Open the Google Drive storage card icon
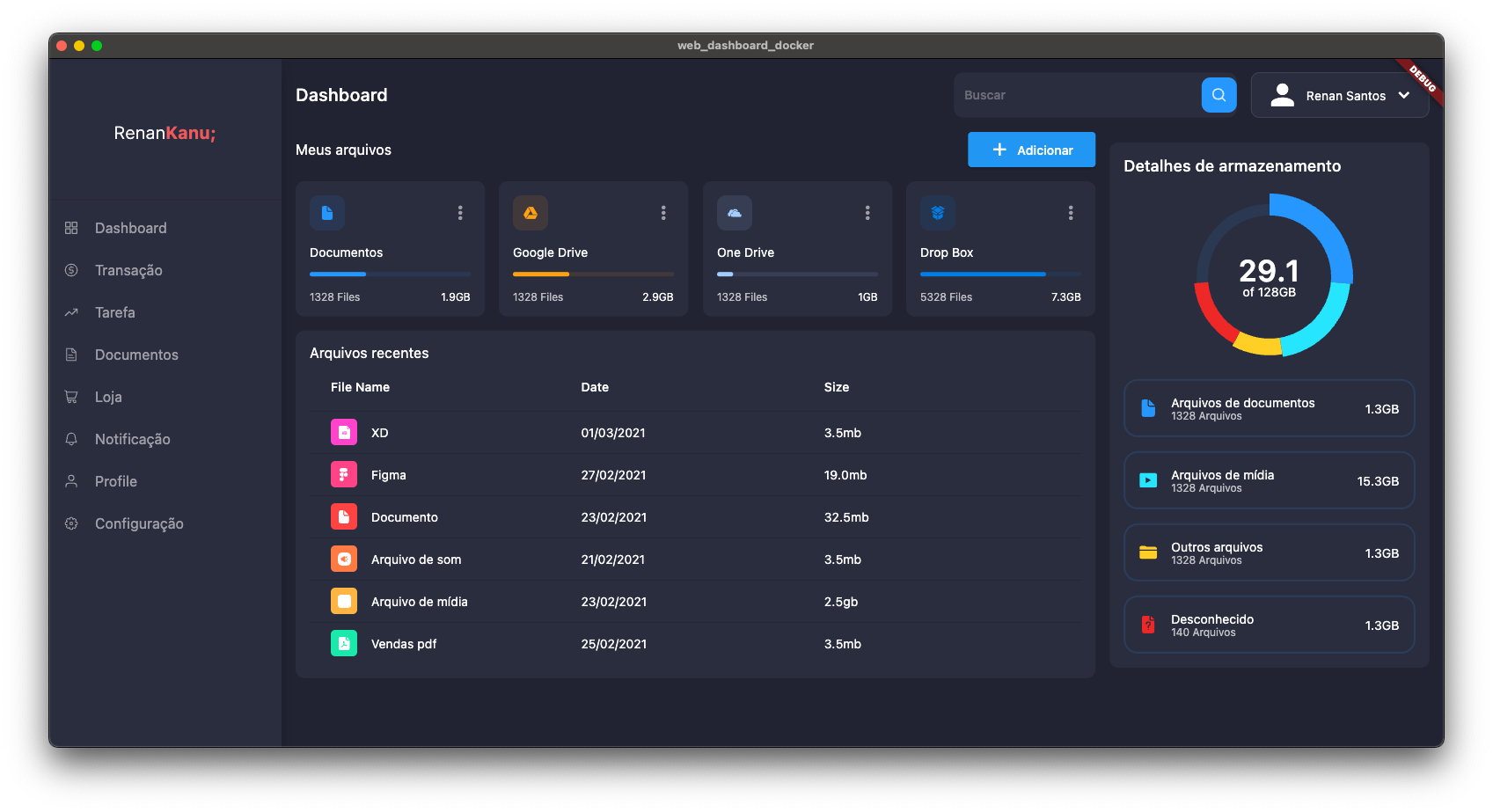The width and height of the screenshot is (1493, 812). tap(531, 212)
